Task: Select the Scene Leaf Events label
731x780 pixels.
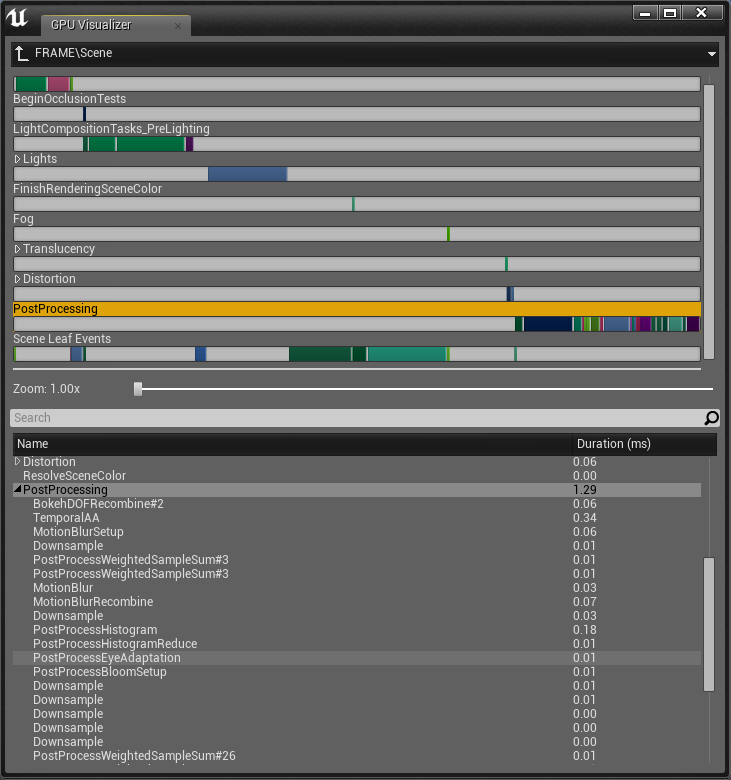Action: (x=62, y=339)
